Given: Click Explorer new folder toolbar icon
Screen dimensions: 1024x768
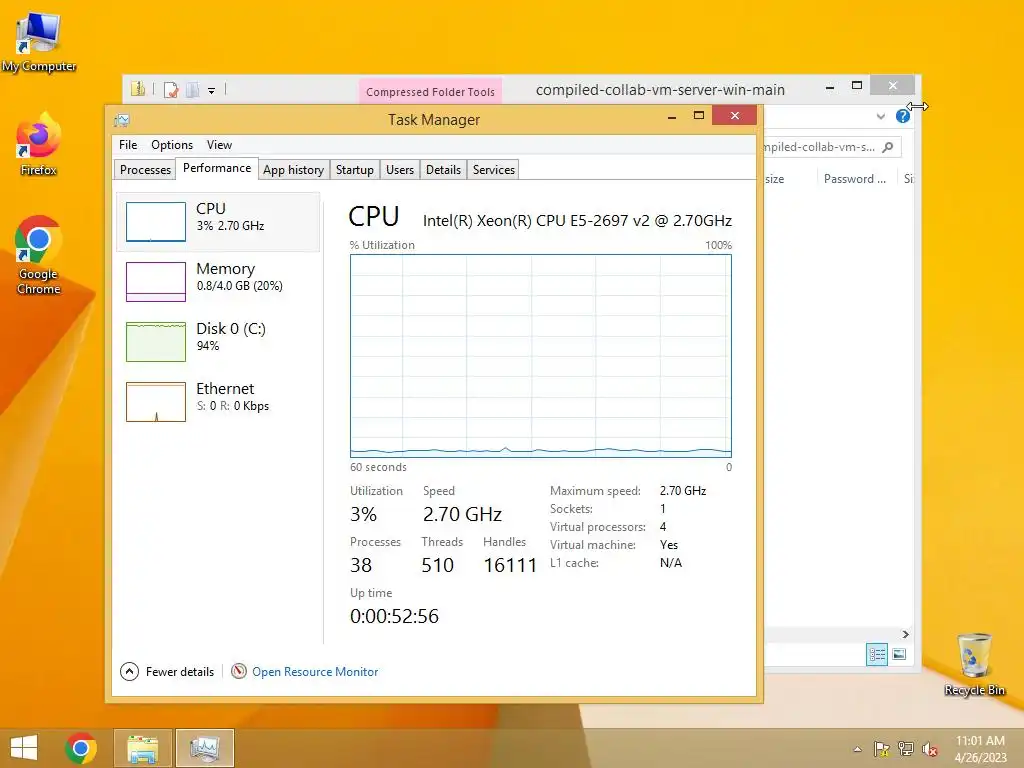Looking at the screenshot, I should 193,90.
